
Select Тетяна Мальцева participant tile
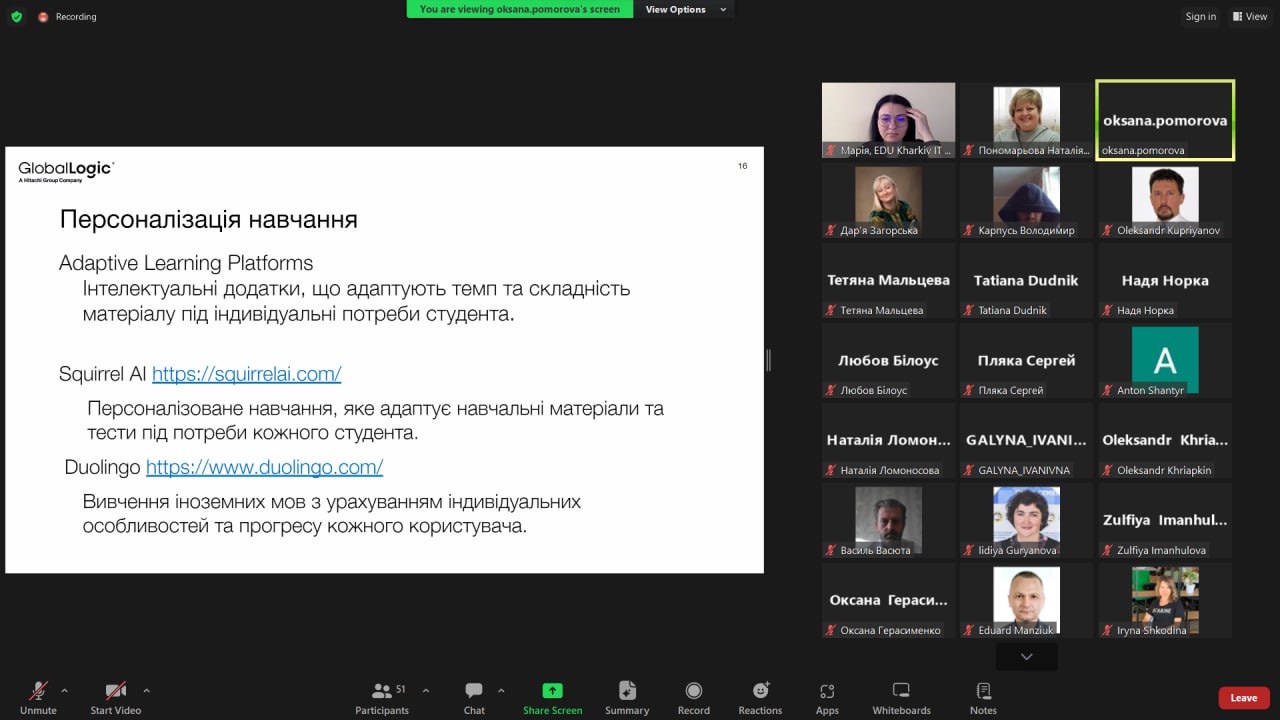point(888,280)
